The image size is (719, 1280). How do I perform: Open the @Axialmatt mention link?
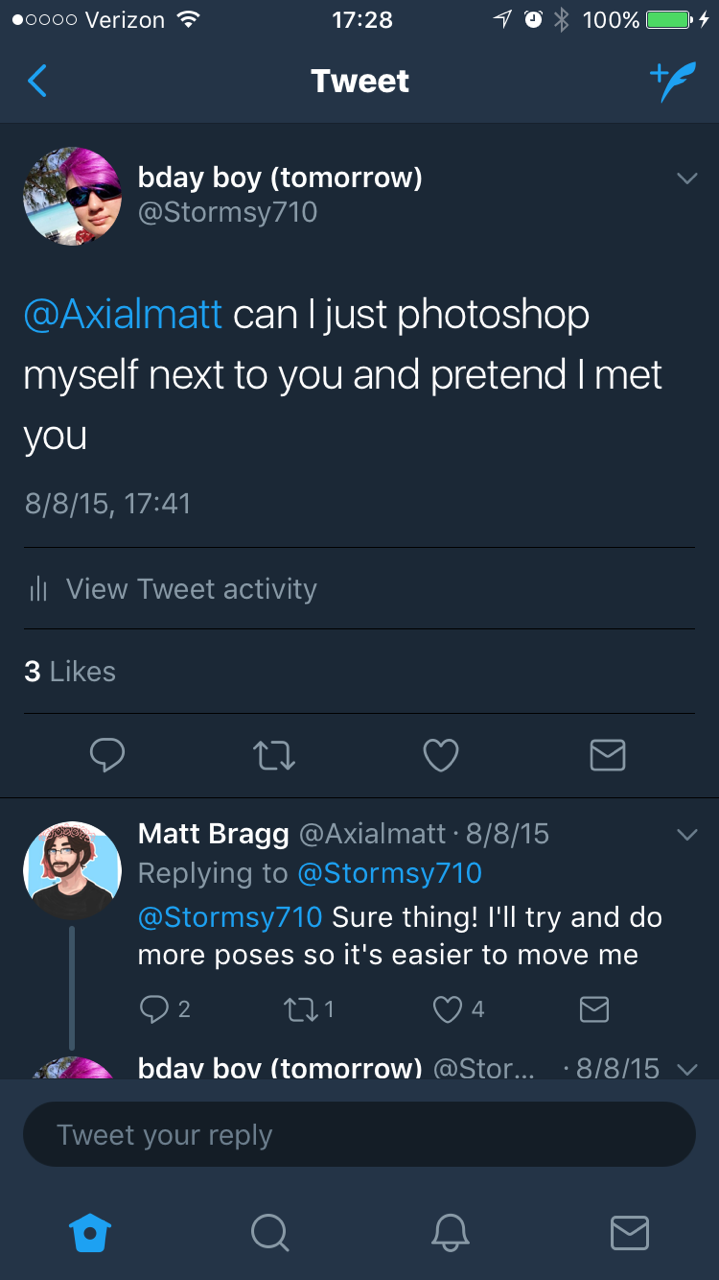point(122,315)
